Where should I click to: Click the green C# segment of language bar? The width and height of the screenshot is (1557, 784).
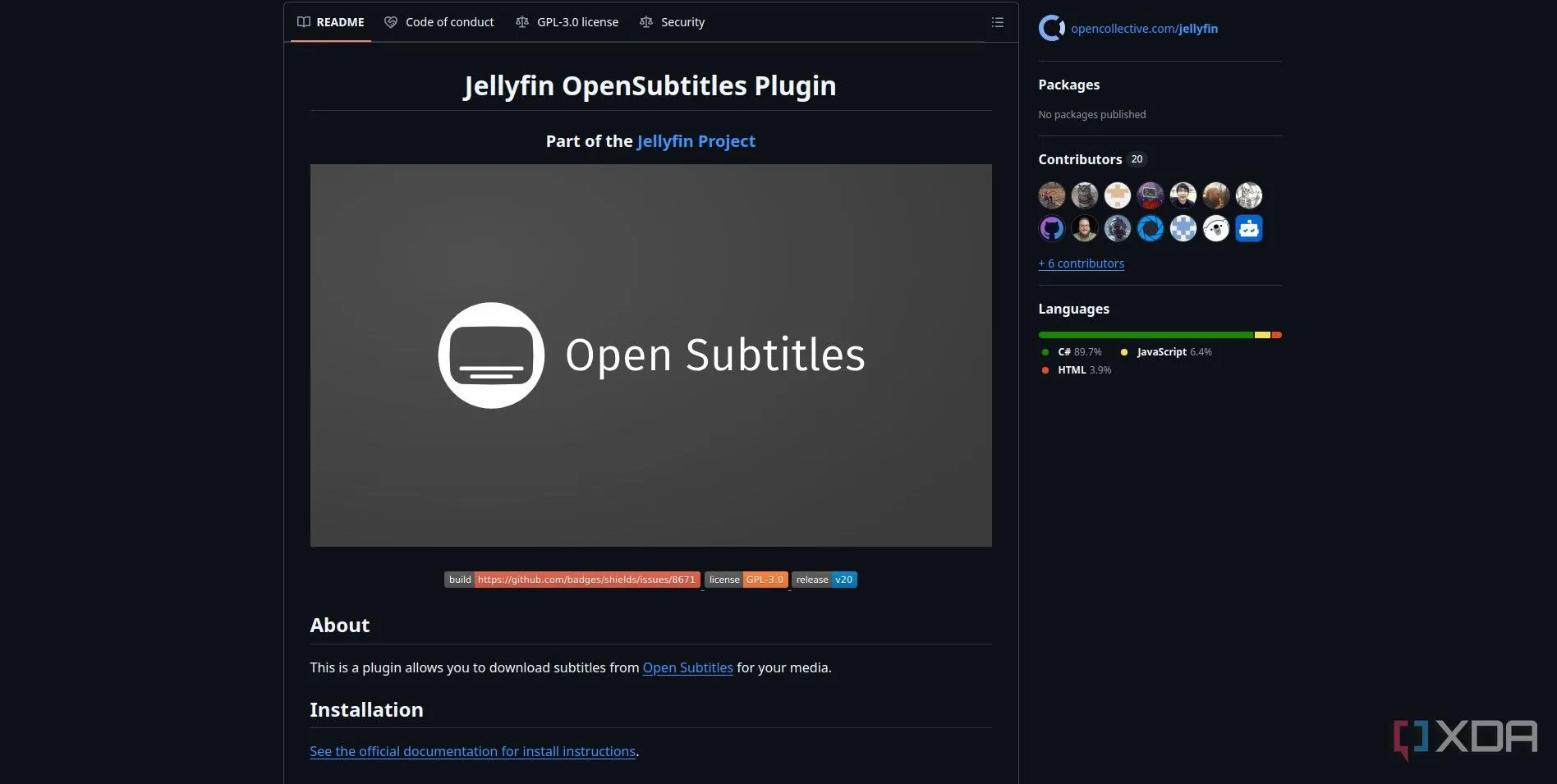[x=1146, y=335]
